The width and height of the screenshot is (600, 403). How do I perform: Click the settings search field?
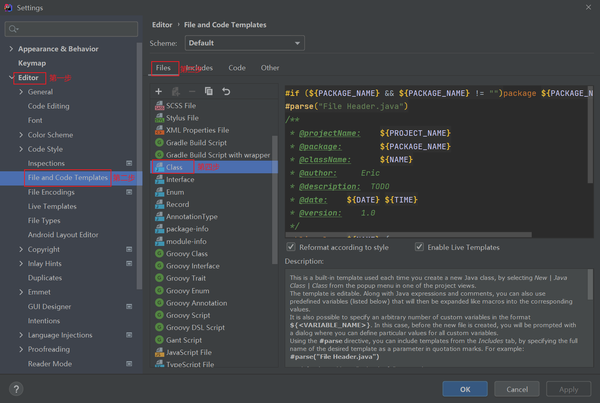point(71,29)
